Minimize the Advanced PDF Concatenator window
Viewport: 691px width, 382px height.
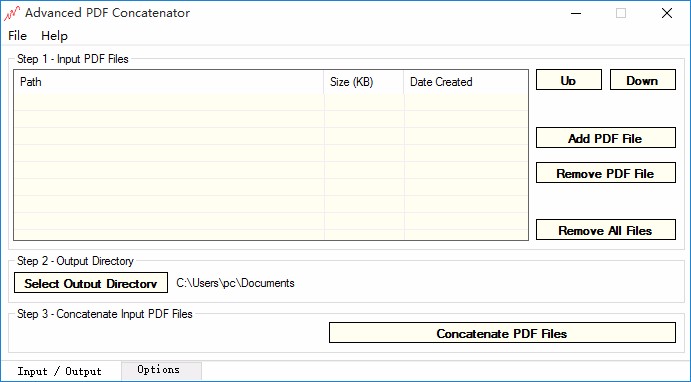576,13
